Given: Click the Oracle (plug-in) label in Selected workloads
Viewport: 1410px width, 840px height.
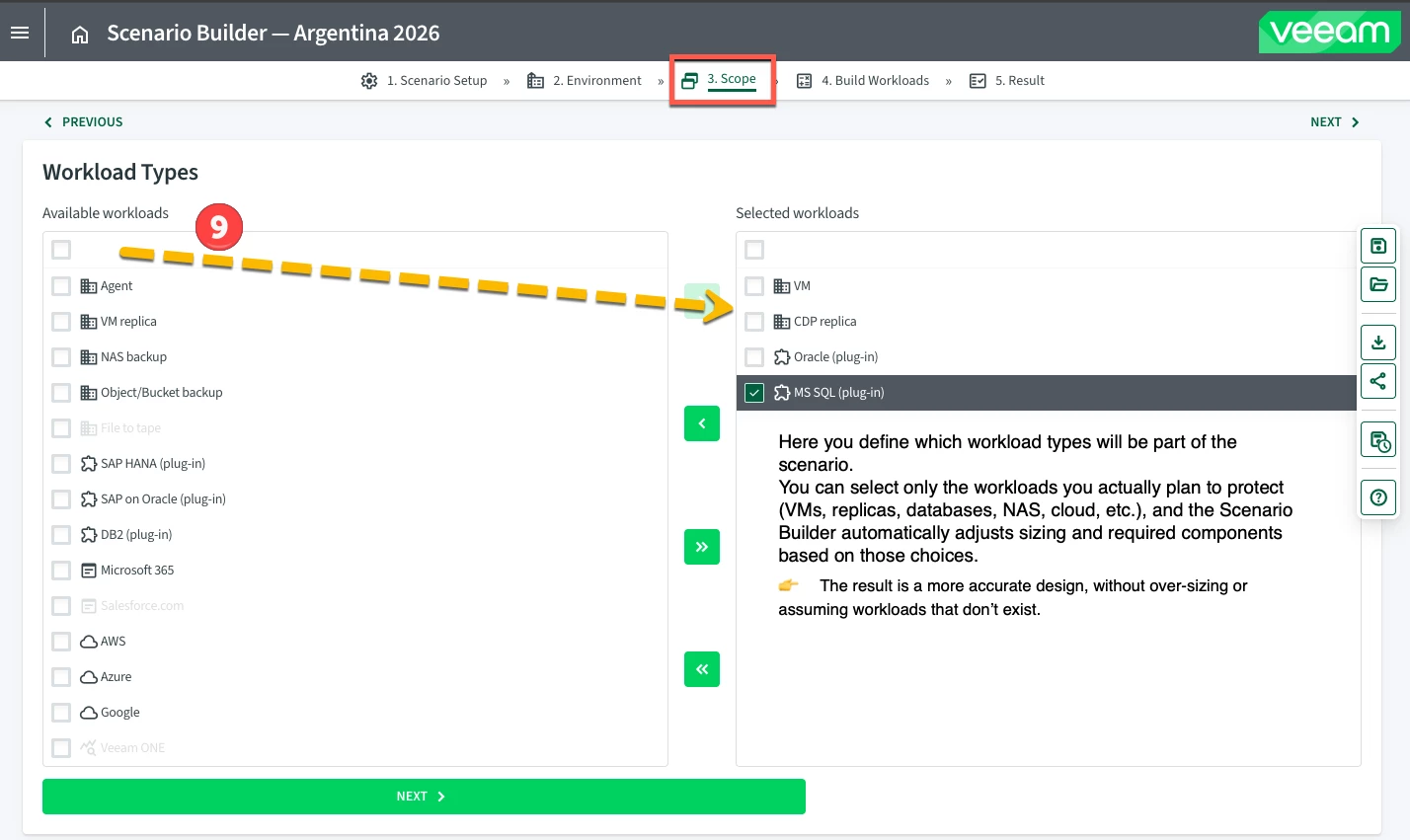Looking at the screenshot, I should click(x=835, y=357).
